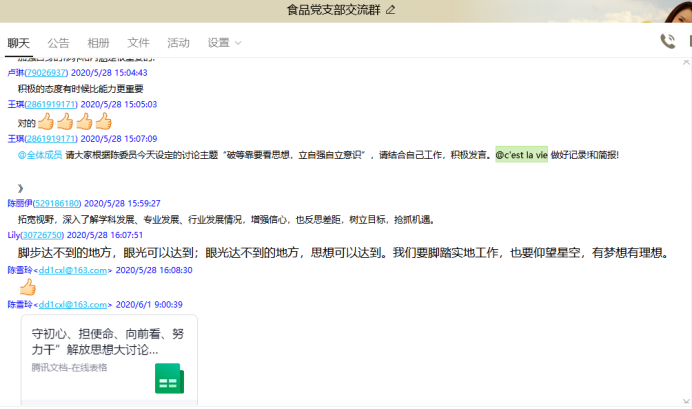Open the 文件 tab

[138, 43]
